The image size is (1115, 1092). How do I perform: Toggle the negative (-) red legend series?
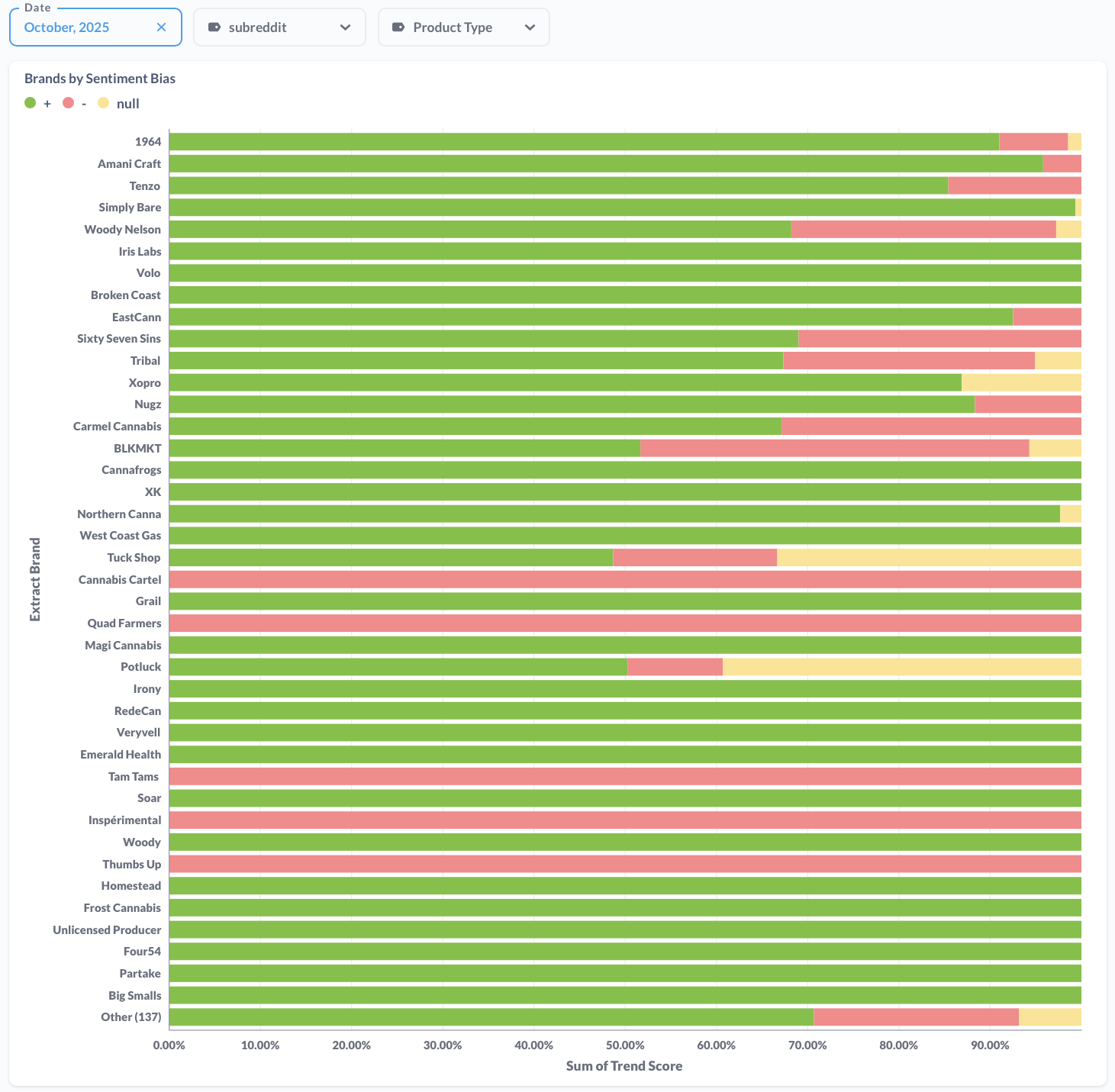click(69, 103)
